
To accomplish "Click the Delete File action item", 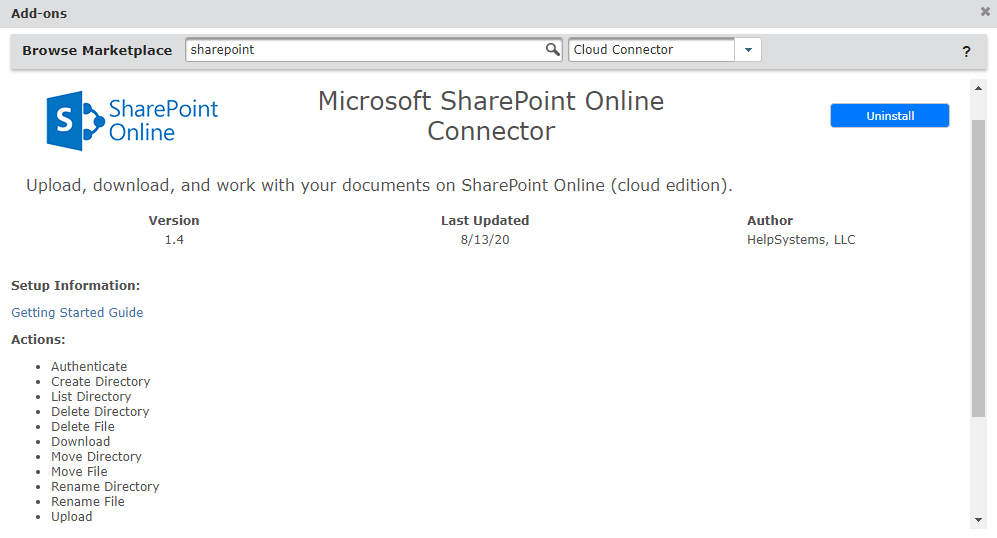I will click(83, 427).
